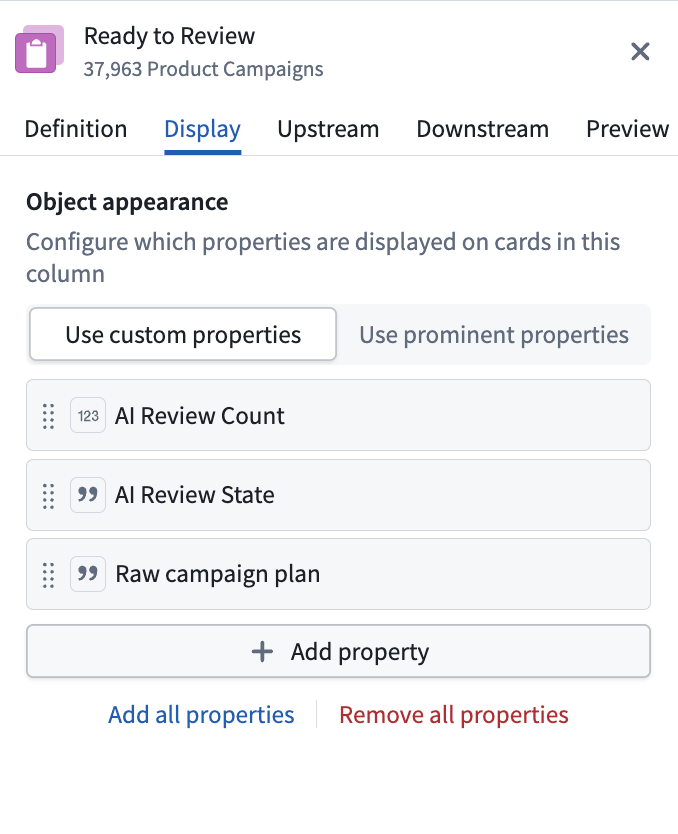Click the Add property button

(x=338, y=651)
